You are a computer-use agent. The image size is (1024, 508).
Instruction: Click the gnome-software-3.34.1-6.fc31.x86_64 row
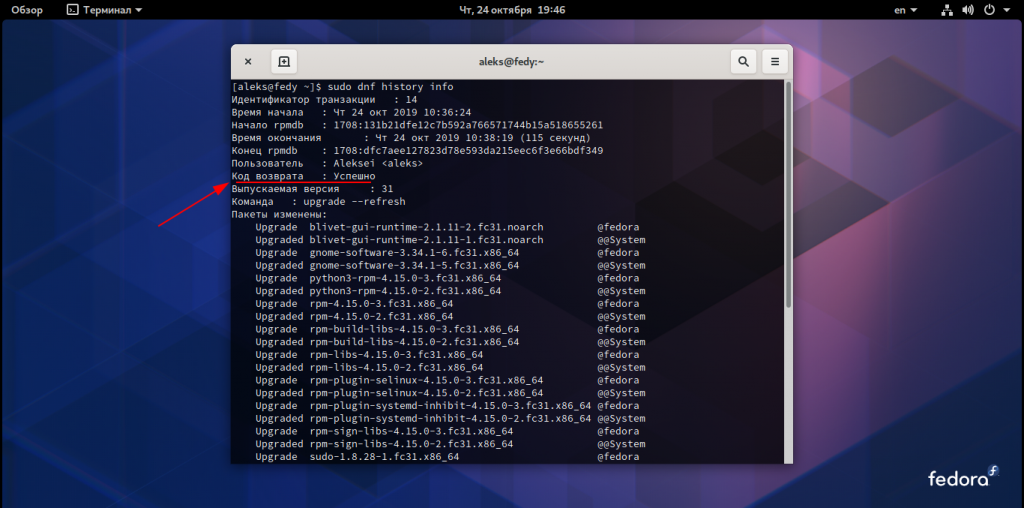[447, 253]
